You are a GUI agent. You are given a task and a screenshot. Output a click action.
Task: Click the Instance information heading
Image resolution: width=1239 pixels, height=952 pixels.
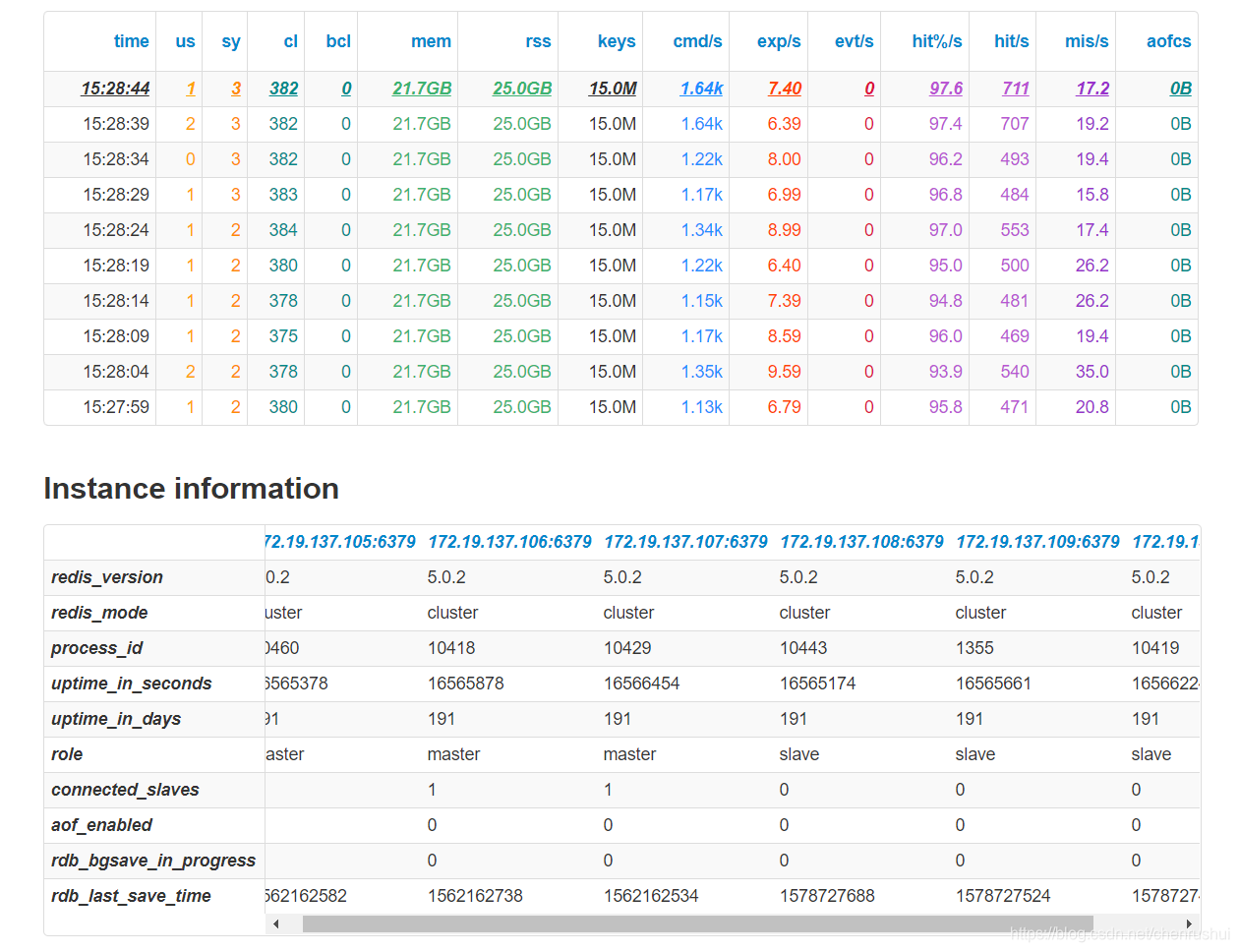(191, 489)
